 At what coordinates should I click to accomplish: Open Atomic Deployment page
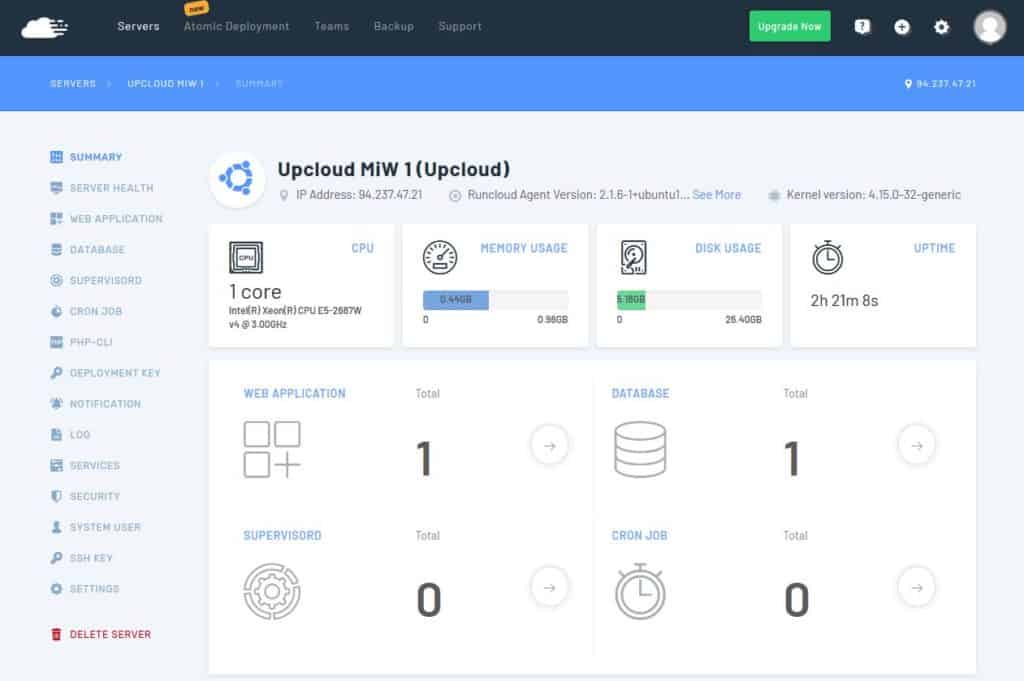point(236,26)
